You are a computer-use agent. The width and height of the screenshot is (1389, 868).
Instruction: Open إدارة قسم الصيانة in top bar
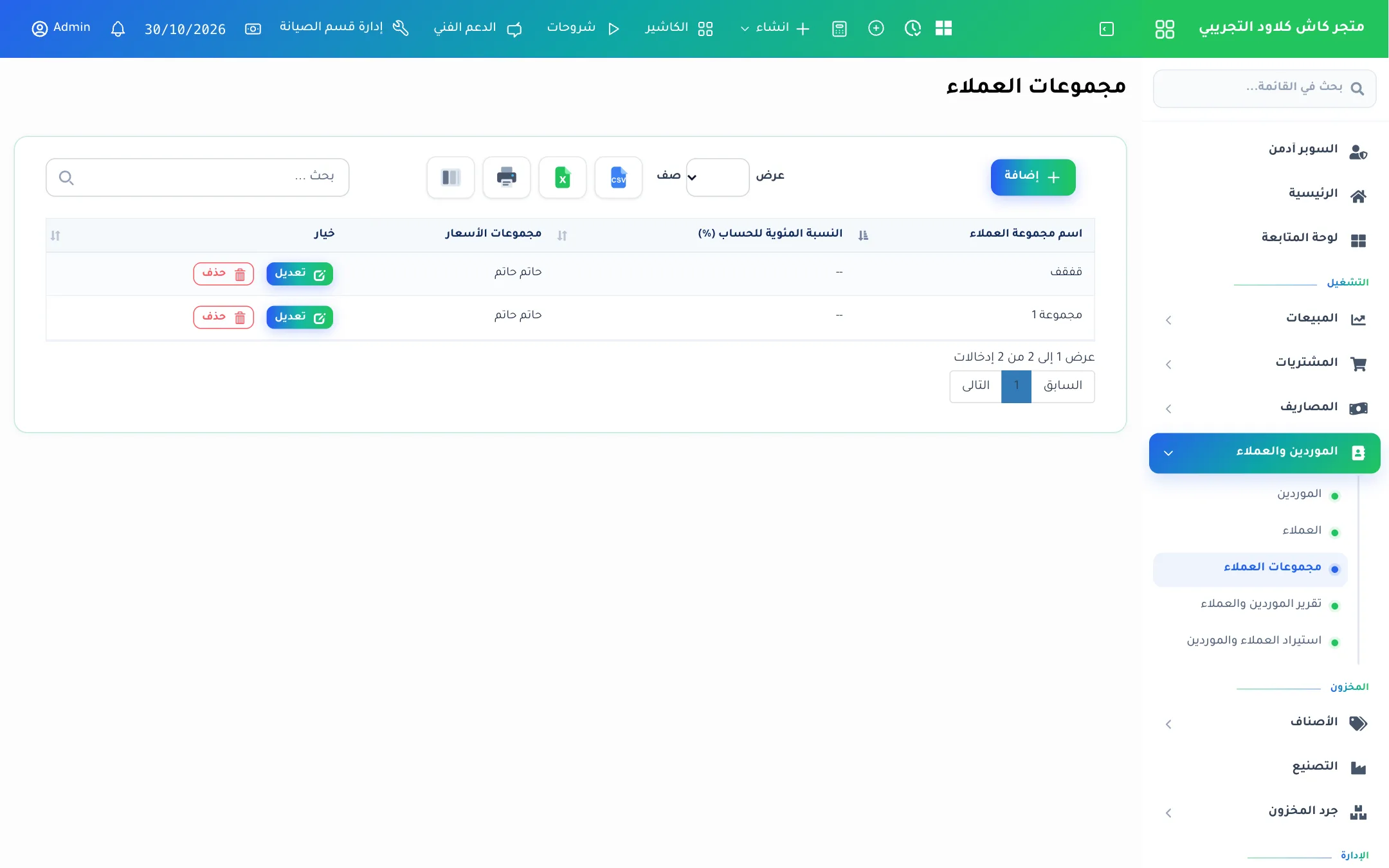(x=344, y=28)
